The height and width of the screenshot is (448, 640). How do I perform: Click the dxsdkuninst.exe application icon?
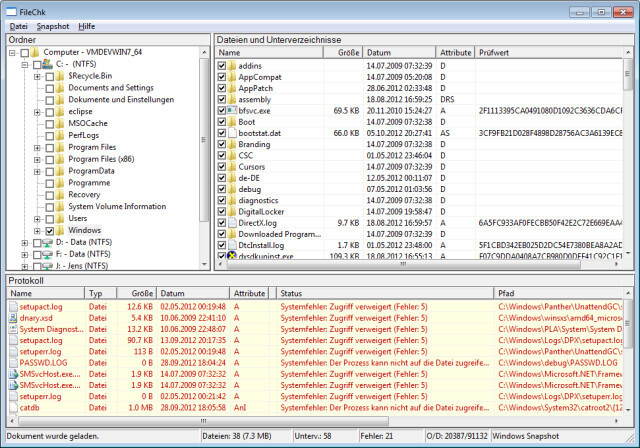click(x=232, y=255)
